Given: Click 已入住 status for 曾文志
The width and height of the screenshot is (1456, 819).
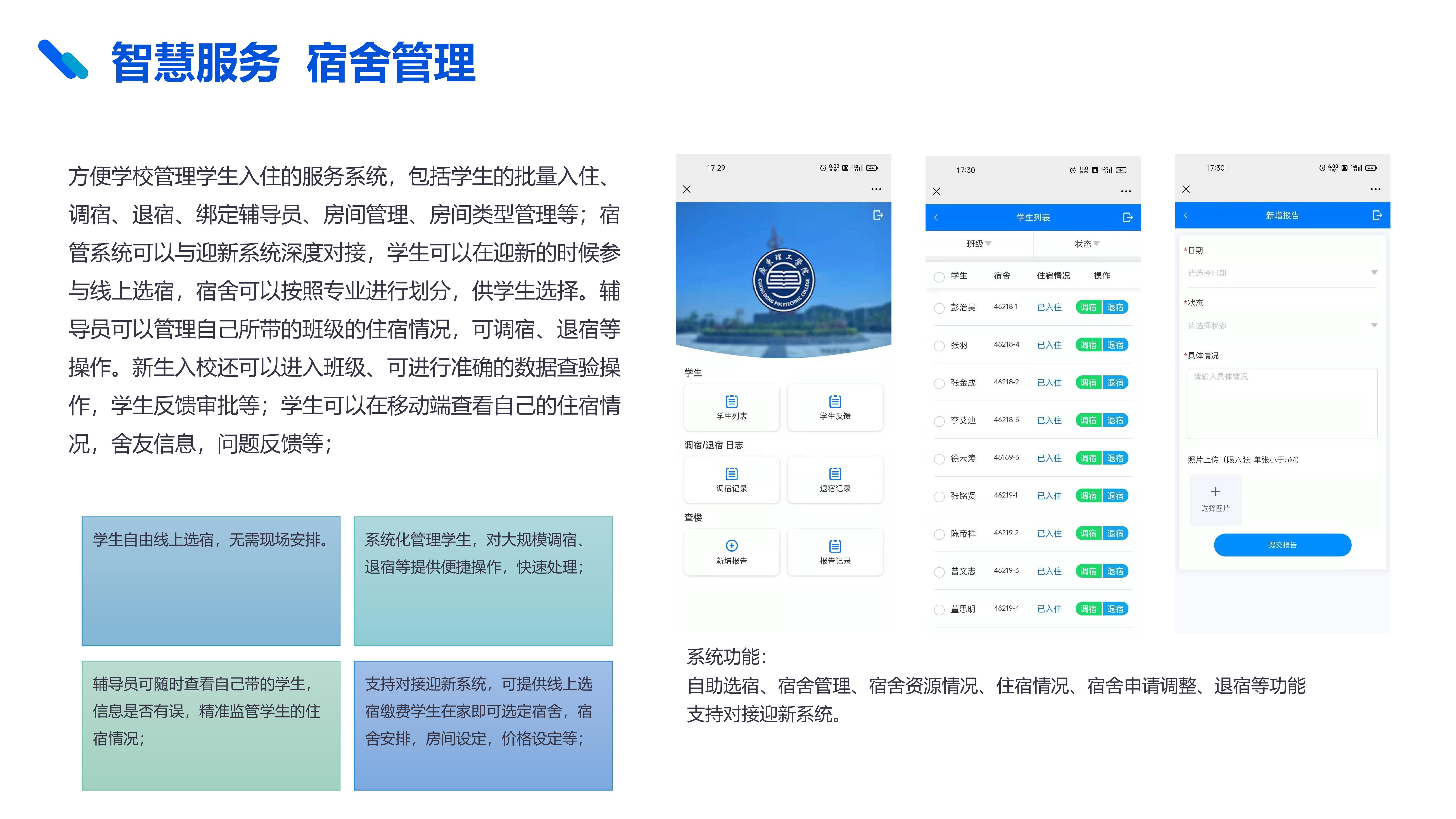Looking at the screenshot, I should coord(1049,571).
